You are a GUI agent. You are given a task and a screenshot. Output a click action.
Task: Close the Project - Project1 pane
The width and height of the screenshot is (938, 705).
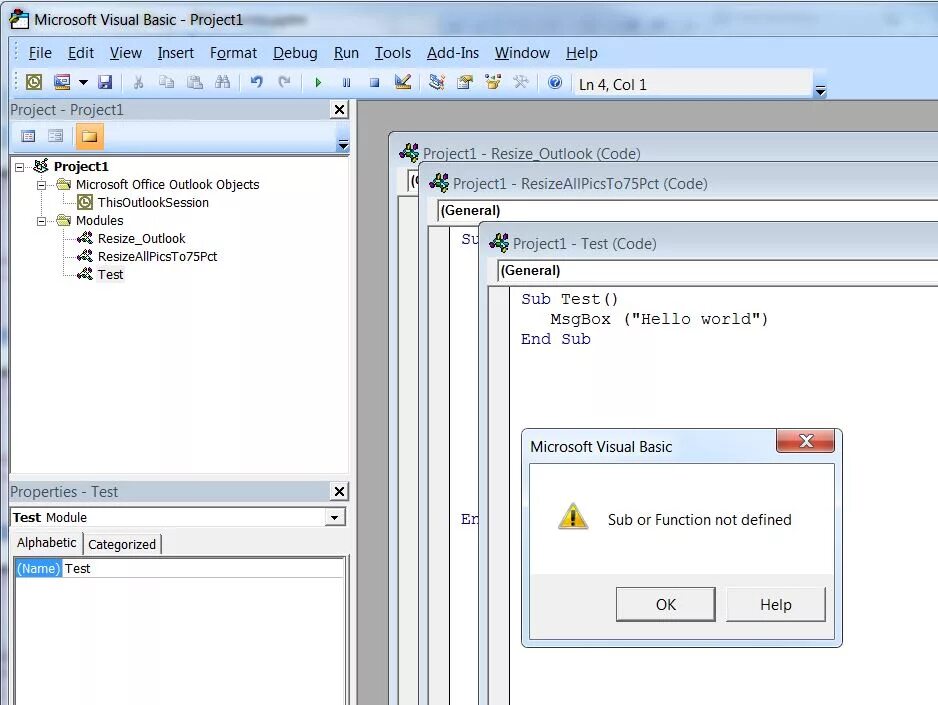[339, 109]
